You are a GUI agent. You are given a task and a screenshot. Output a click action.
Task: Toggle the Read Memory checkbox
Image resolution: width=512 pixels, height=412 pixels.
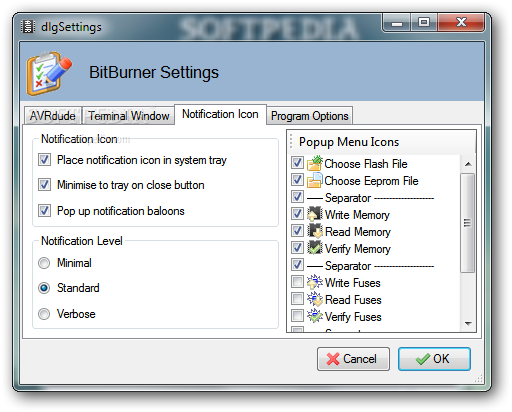(297, 231)
